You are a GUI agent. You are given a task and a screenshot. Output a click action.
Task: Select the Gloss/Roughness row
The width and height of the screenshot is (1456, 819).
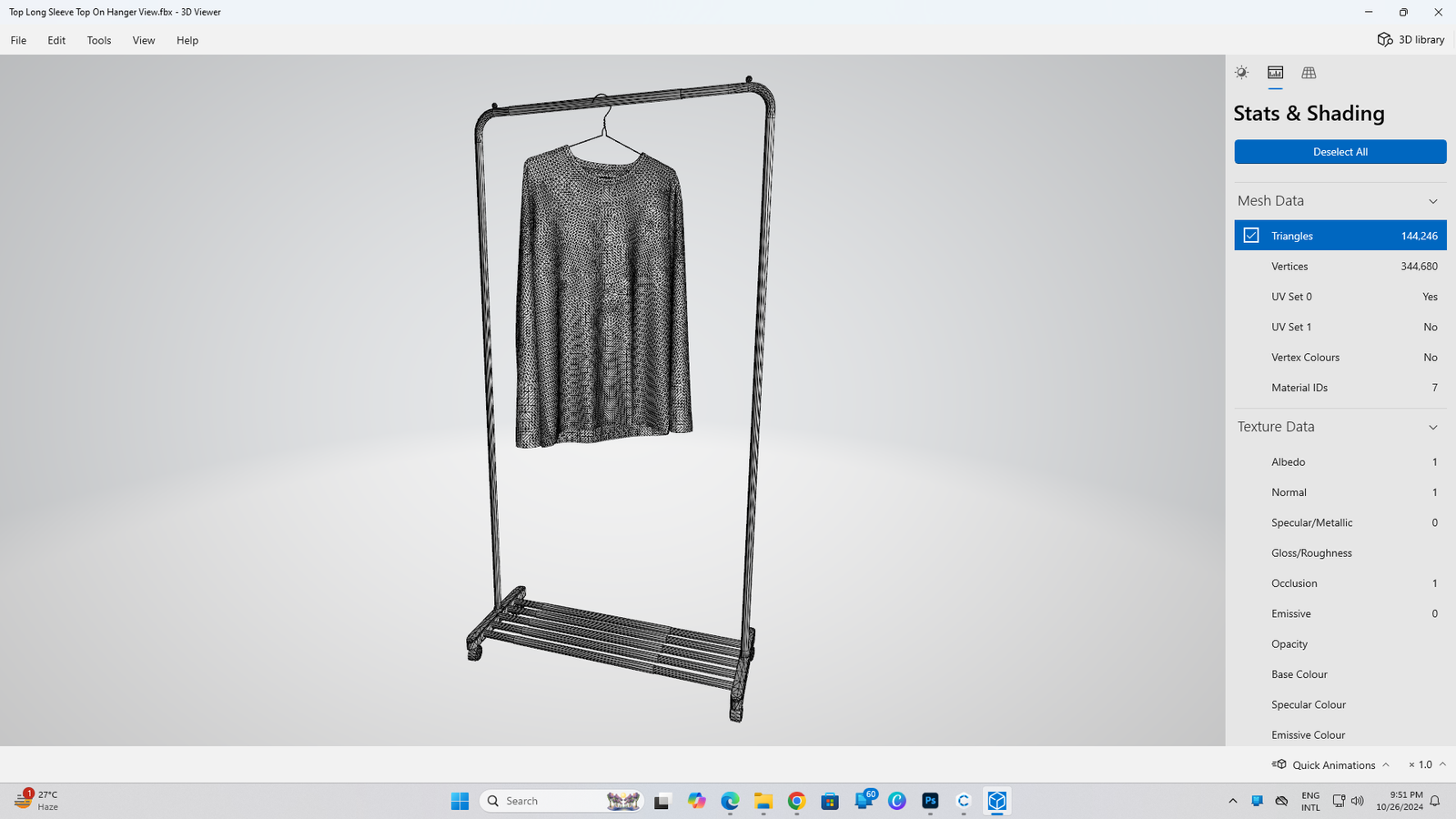(1340, 553)
